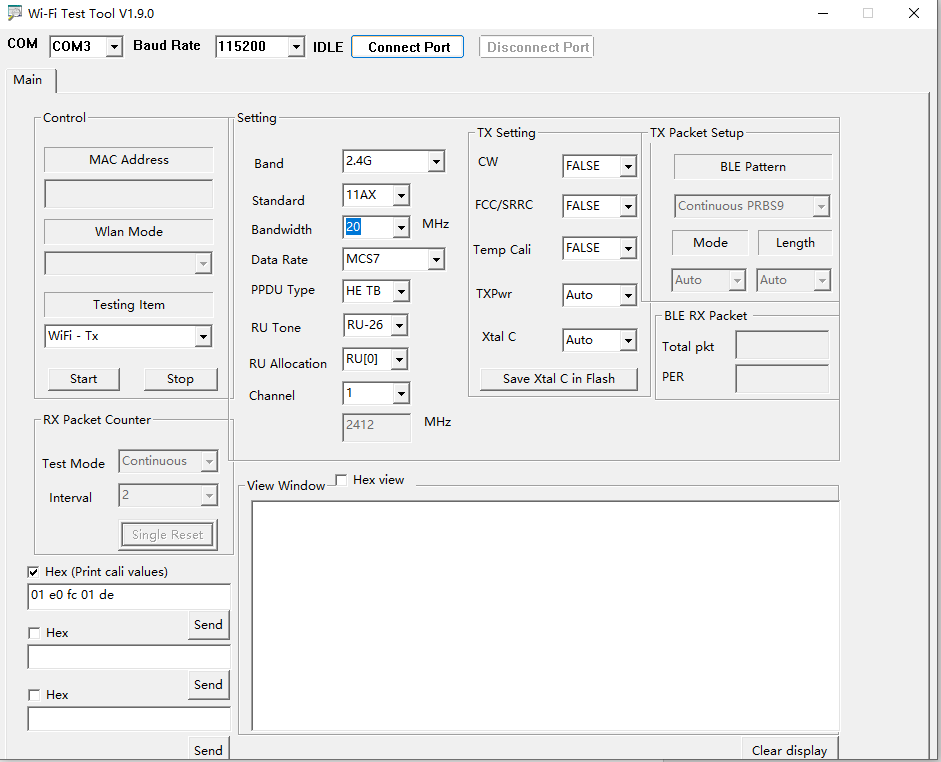Image resolution: width=941 pixels, height=762 pixels.
Task: Tick the second Hex checkbox
Action: pyautogui.click(x=34, y=633)
